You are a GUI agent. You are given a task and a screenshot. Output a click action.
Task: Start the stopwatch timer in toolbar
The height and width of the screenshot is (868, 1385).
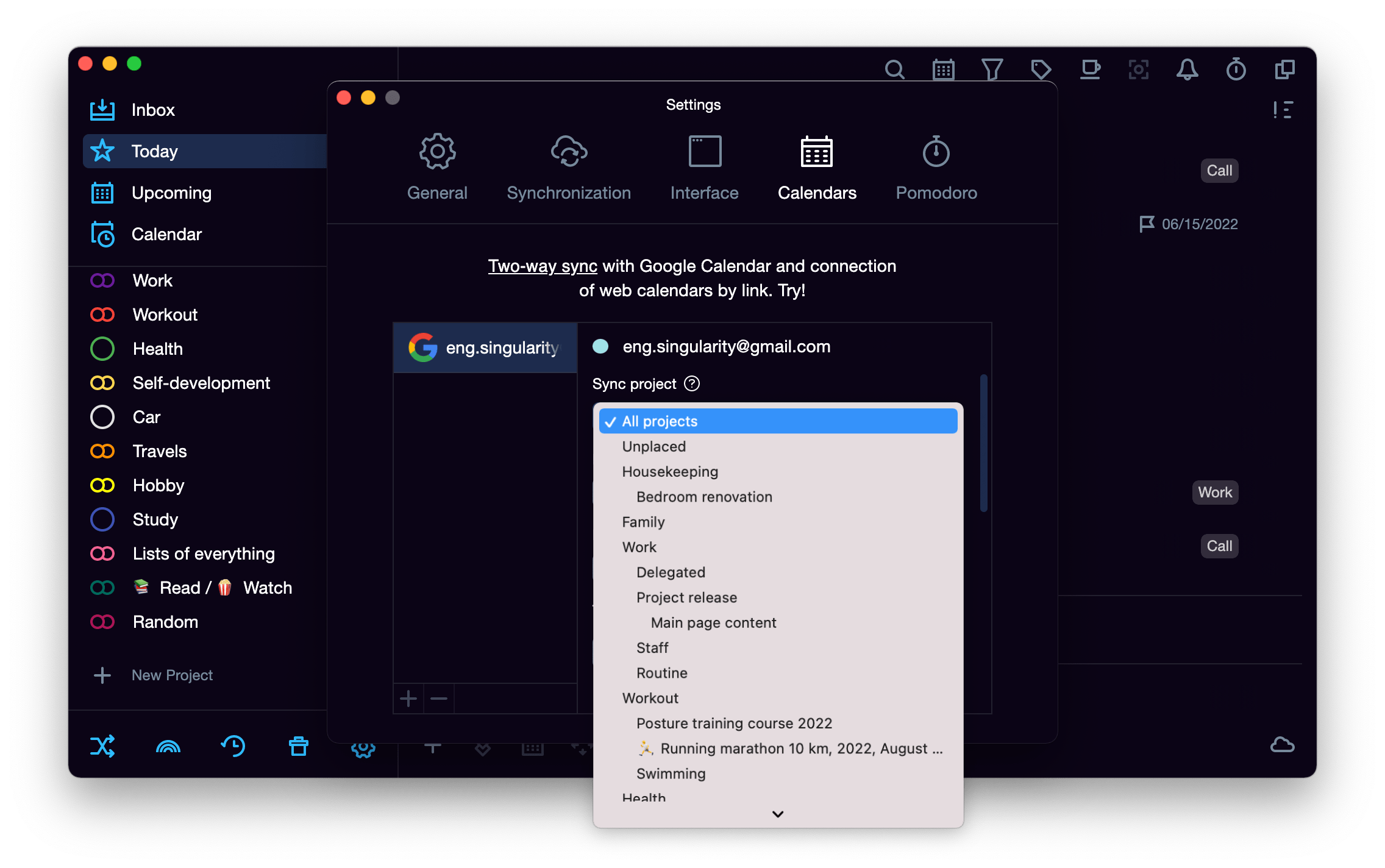(1236, 69)
